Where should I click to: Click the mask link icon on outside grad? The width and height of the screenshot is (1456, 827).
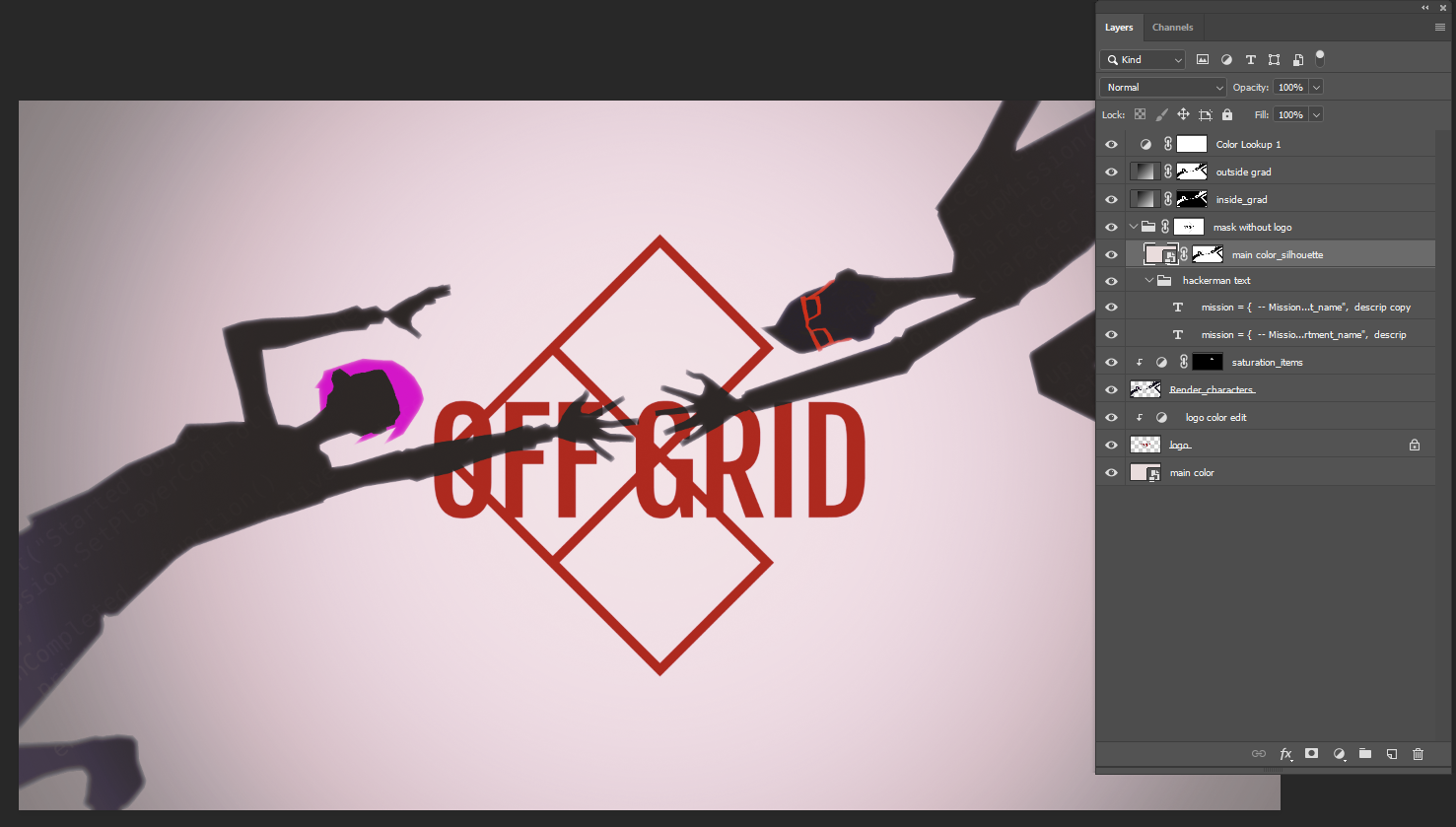(1168, 172)
